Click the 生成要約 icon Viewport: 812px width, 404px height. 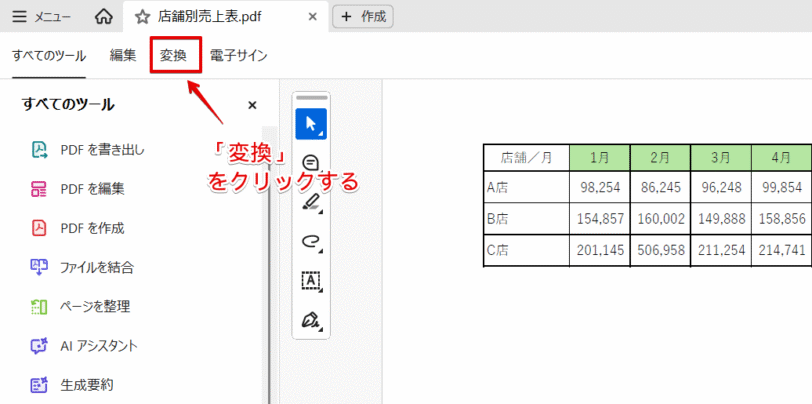point(39,385)
